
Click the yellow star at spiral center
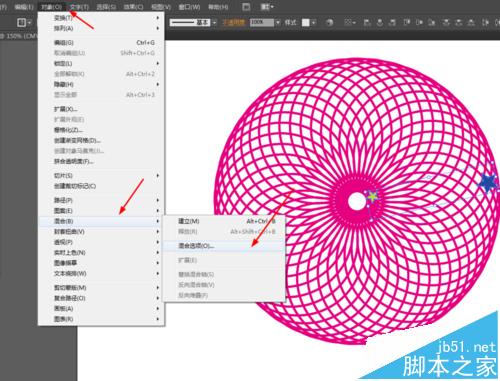[x=373, y=197]
